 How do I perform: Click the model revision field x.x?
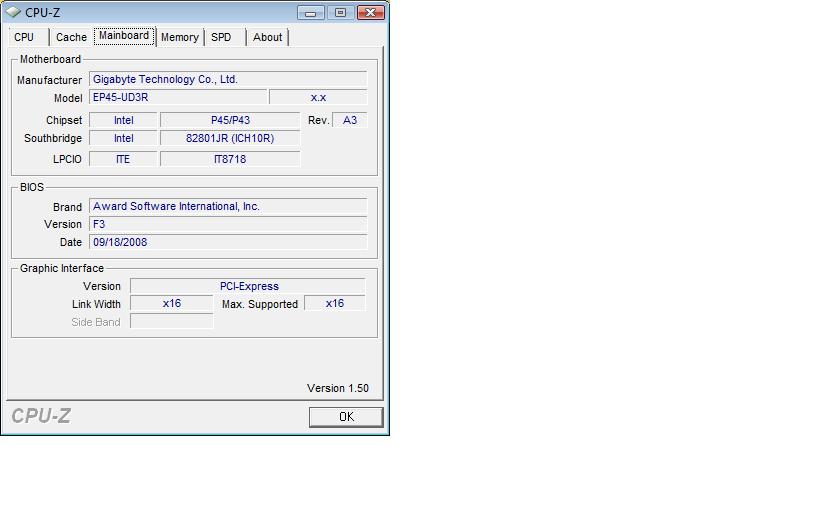tap(318, 98)
